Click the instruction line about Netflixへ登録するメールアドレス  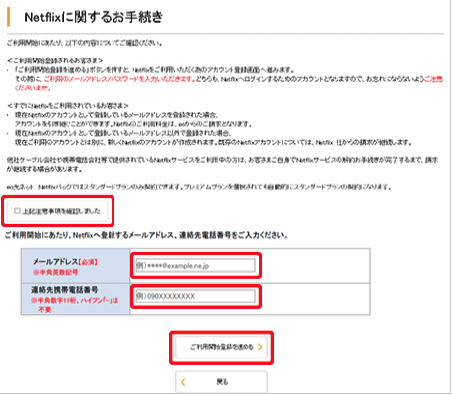pos(146,235)
